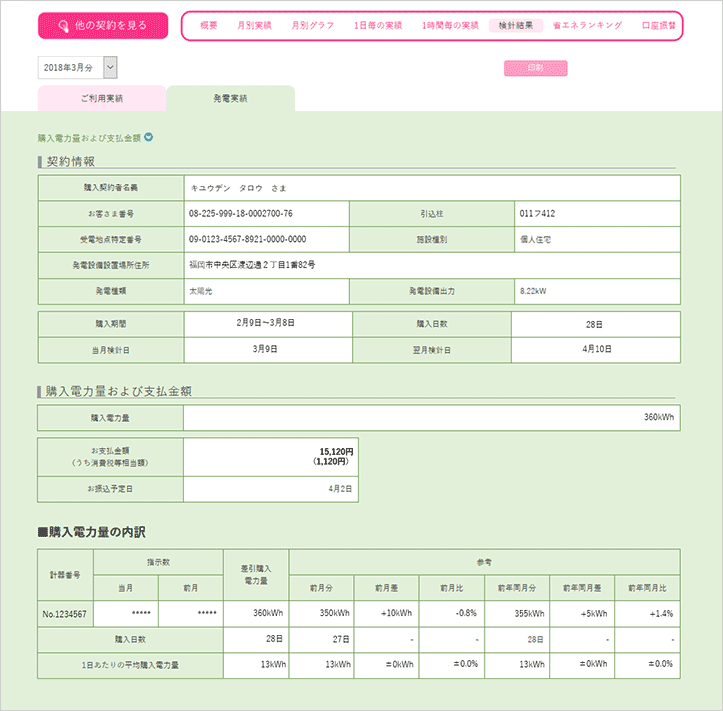Go to 月別実績 page
This screenshot has height=711, width=723.
pos(254,26)
